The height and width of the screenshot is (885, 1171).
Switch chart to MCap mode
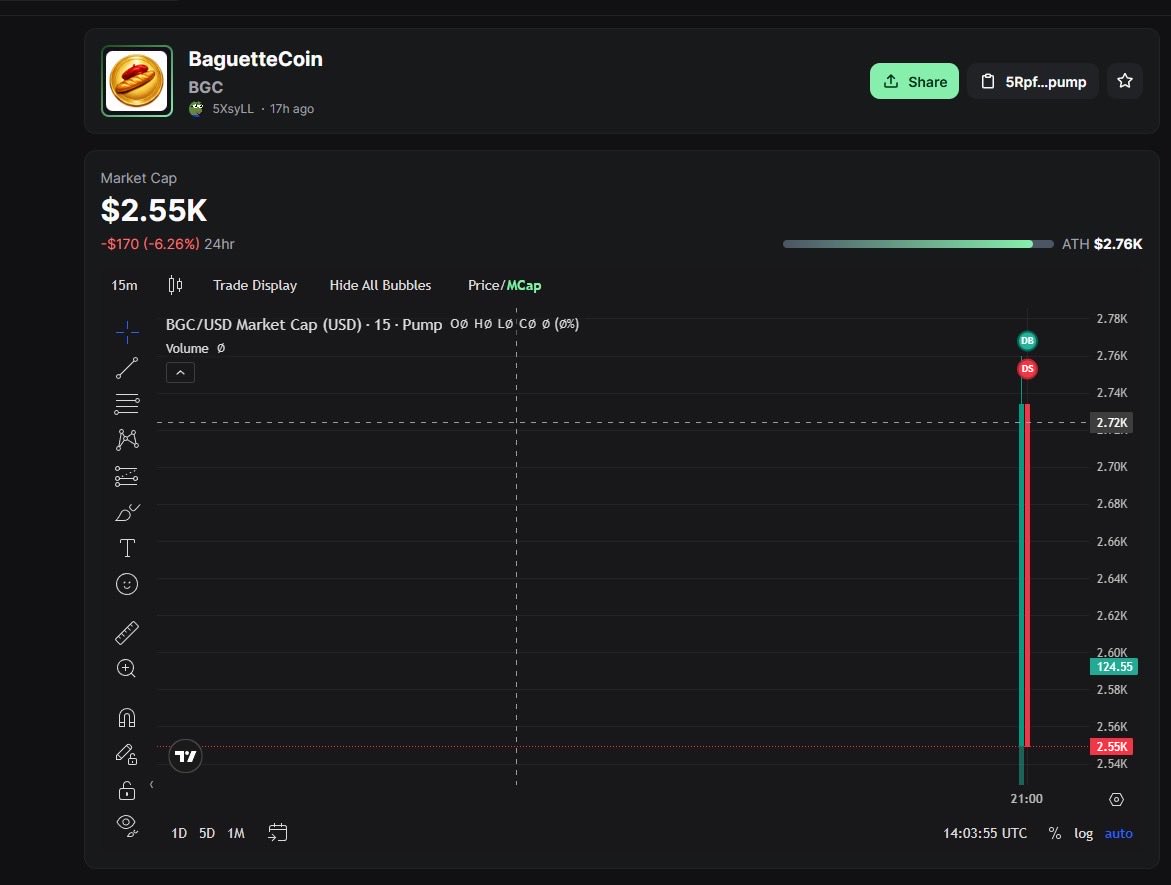point(524,285)
